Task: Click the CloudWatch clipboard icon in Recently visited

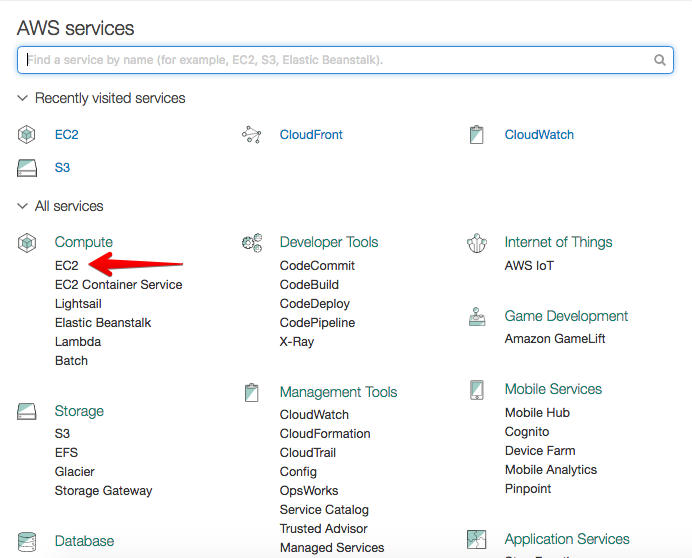Action: tap(477, 134)
